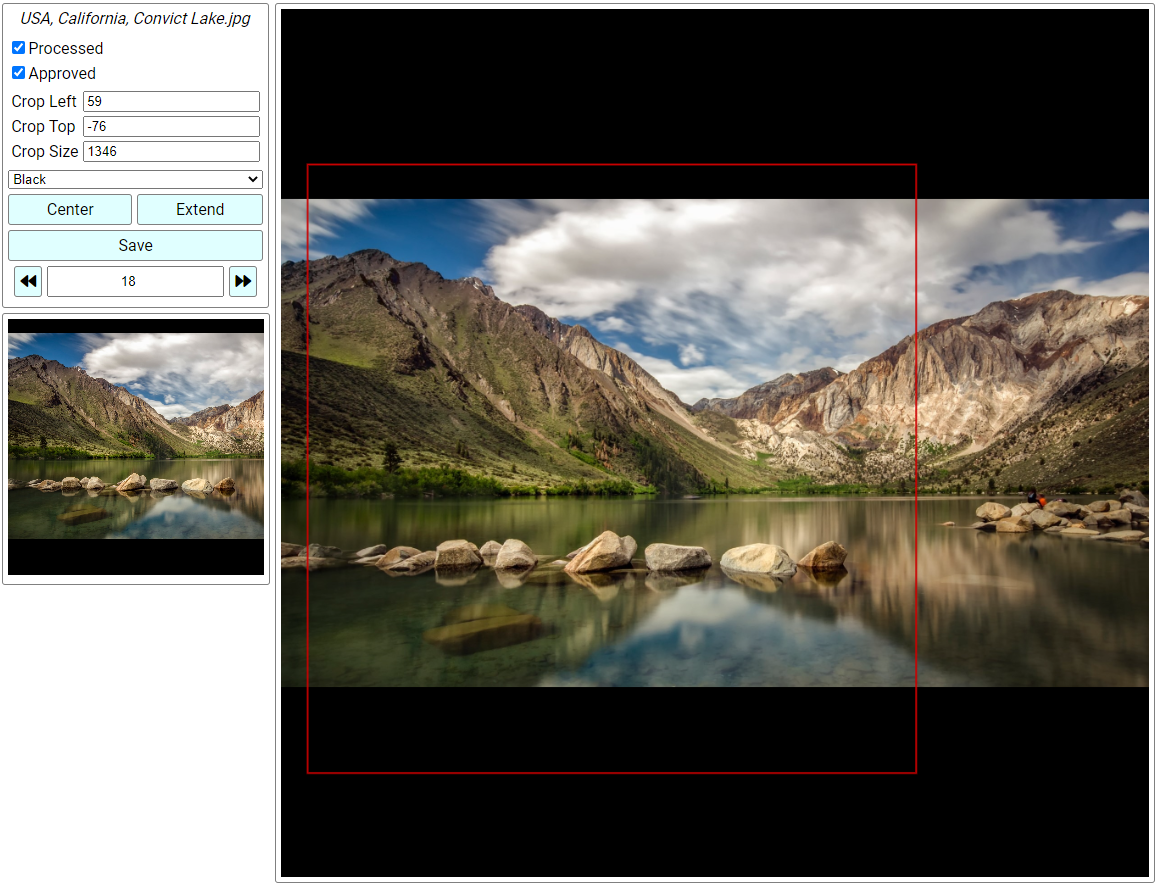Viewport: 1161px width, 890px height.
Task: Click the large center rock in the main image
Action: tap(602, 552)
